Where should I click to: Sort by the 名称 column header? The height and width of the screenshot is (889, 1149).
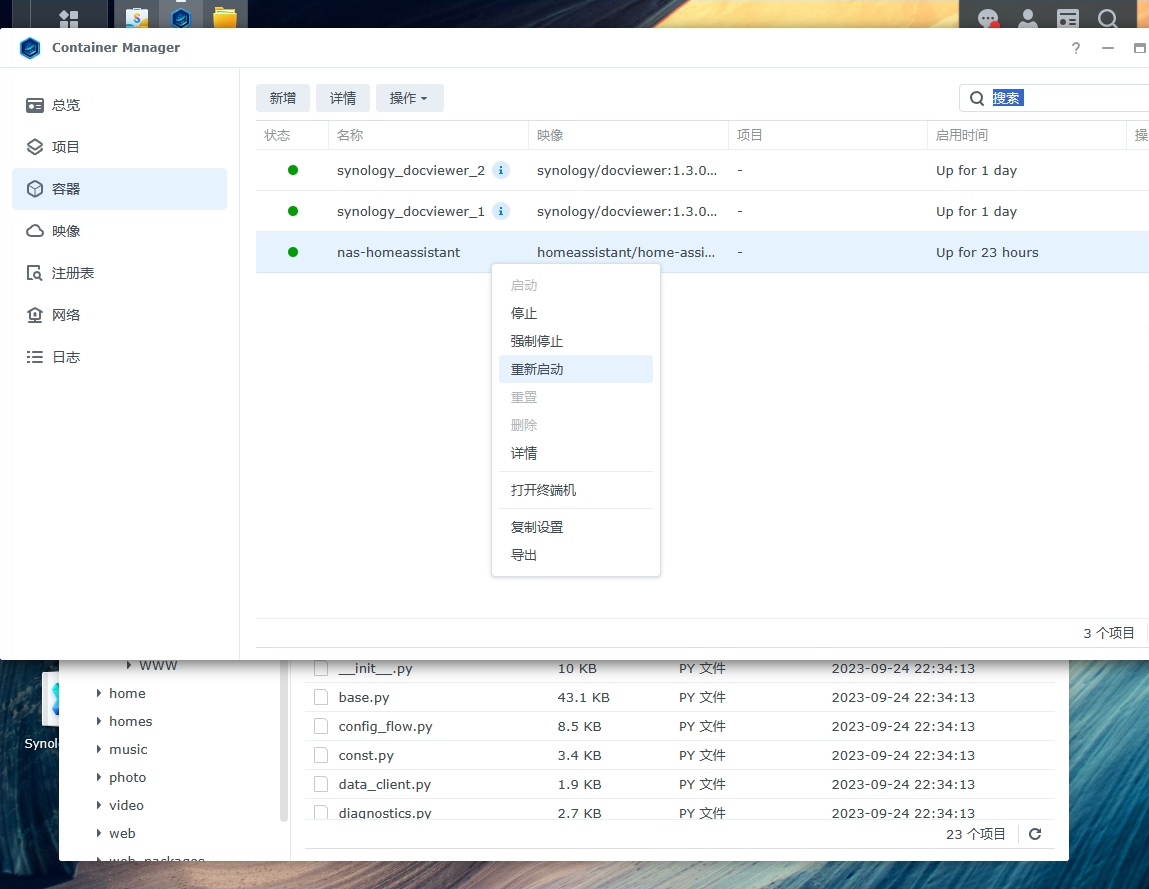tap(428, 136)
